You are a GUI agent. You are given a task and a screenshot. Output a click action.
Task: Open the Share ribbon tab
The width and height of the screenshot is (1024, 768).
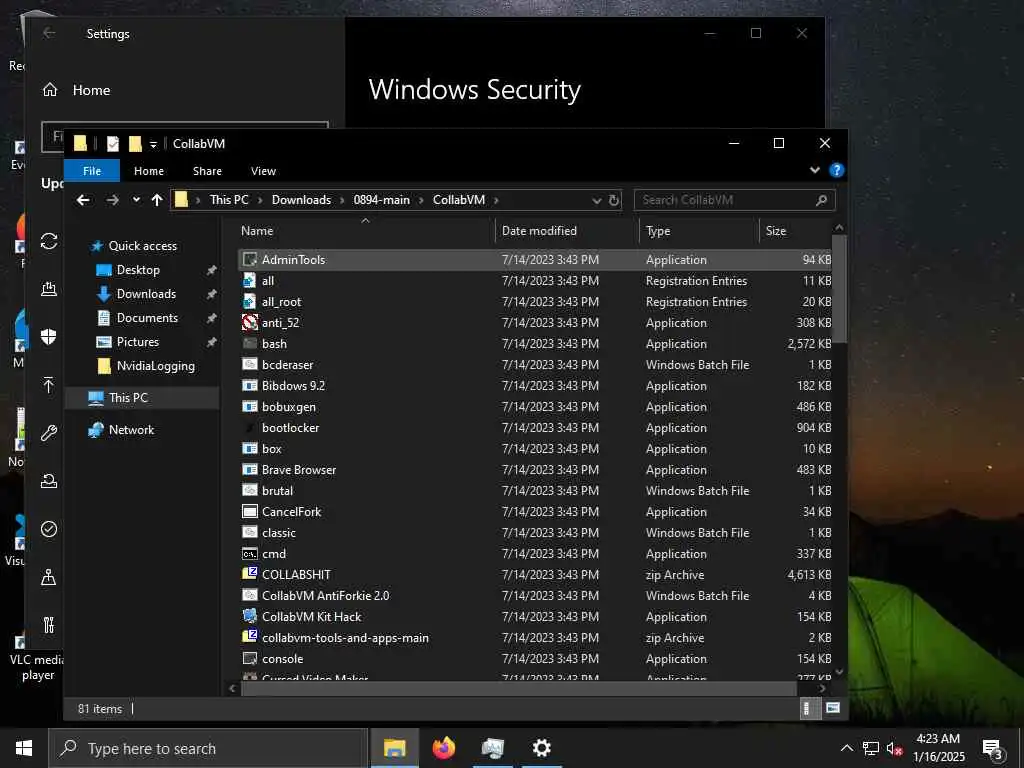click(x=207, y=171)
